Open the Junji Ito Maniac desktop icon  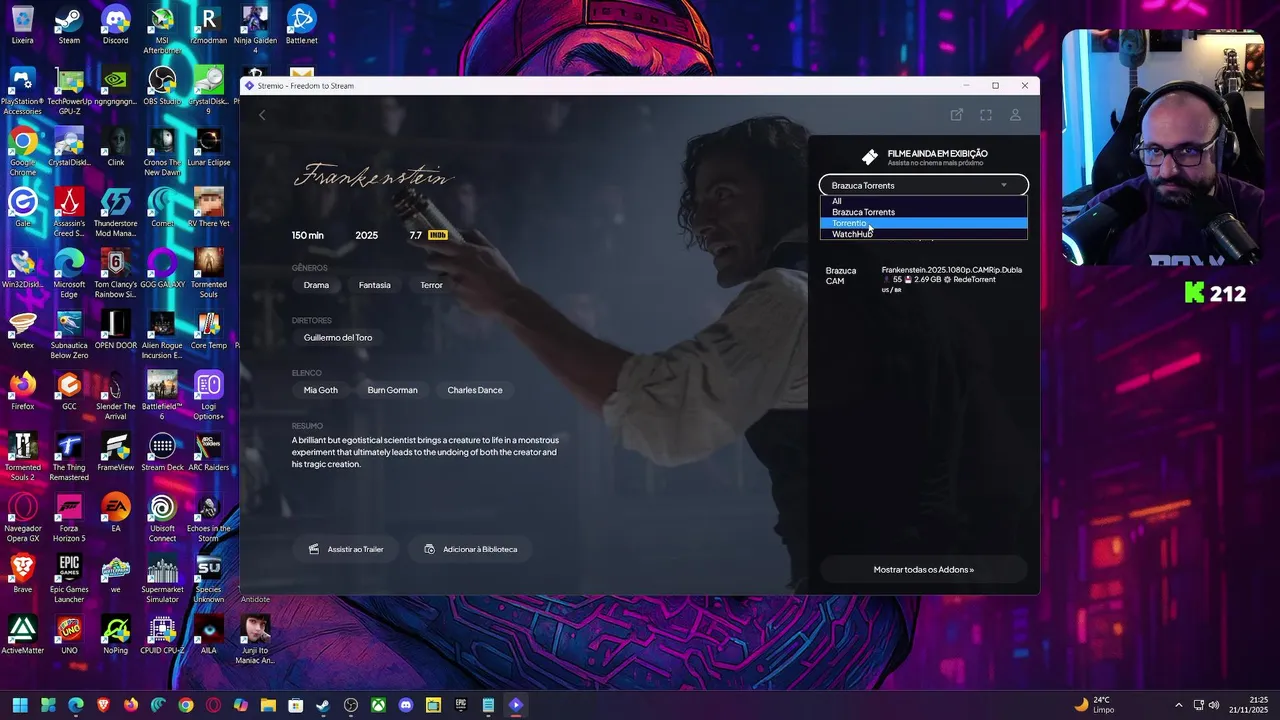click(x=255, y=640)
